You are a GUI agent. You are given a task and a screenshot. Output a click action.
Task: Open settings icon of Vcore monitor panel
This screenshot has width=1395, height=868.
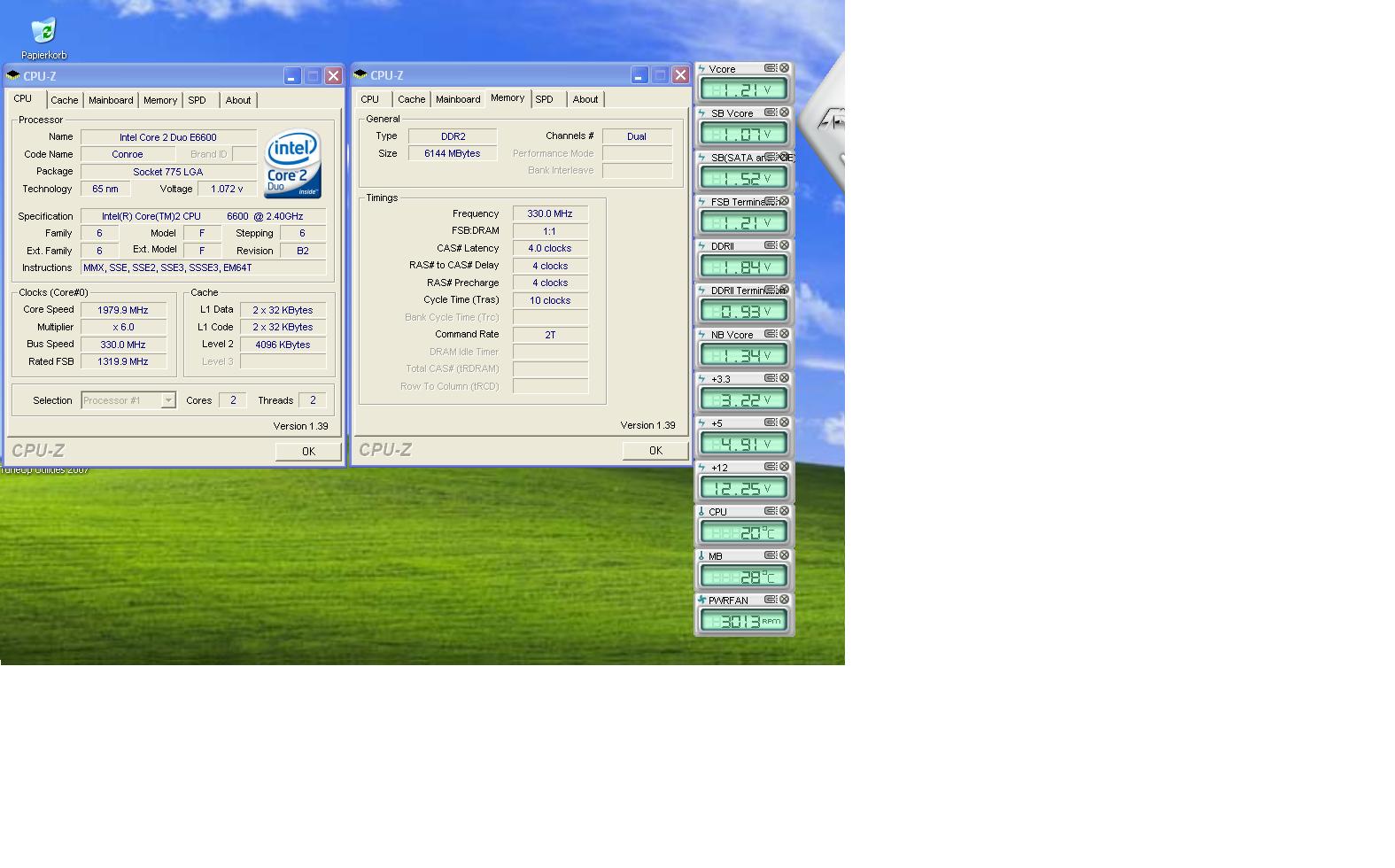(x=771, y=68)
